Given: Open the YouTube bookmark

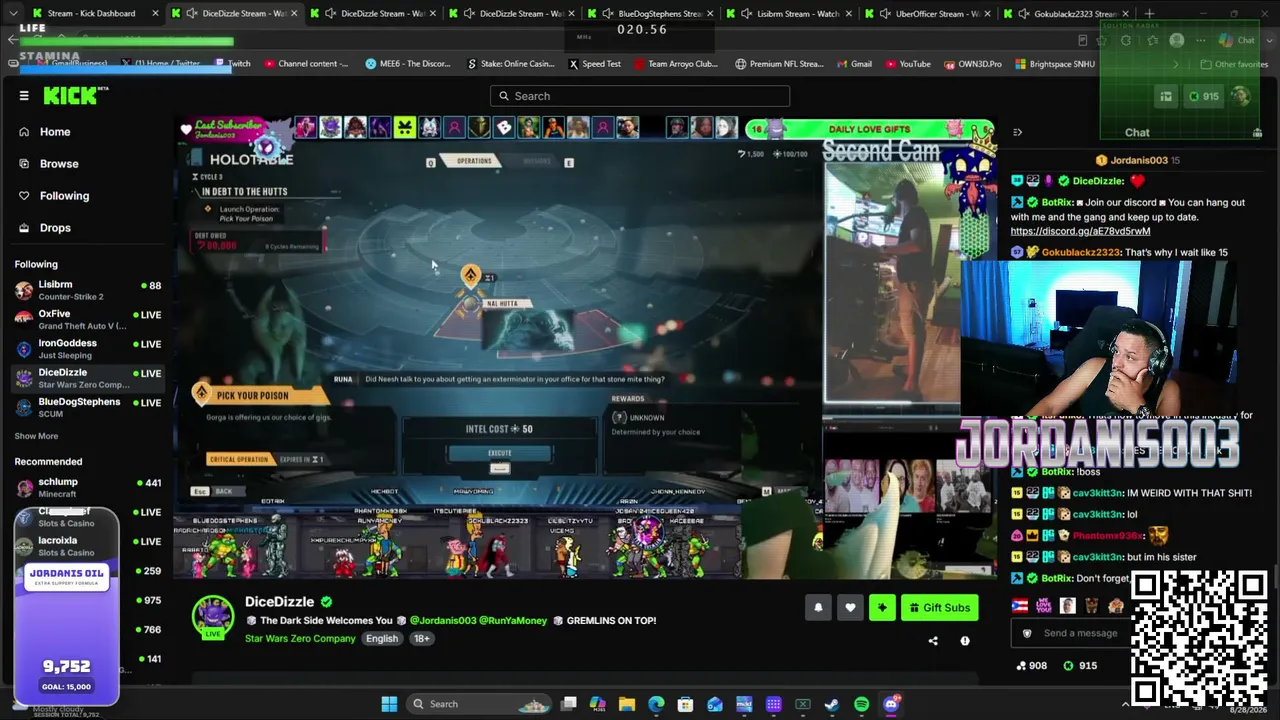Looking at the screenshot, I should tap(907, 64).
